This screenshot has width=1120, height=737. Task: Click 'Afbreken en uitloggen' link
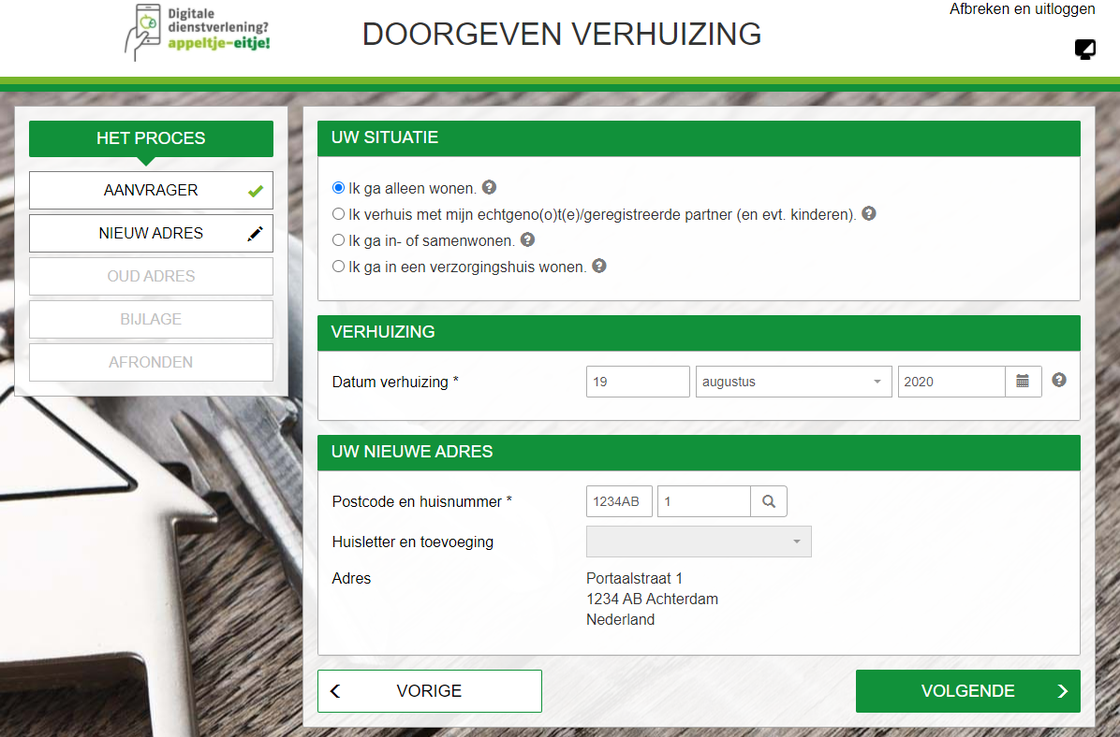click(1022, 9)
